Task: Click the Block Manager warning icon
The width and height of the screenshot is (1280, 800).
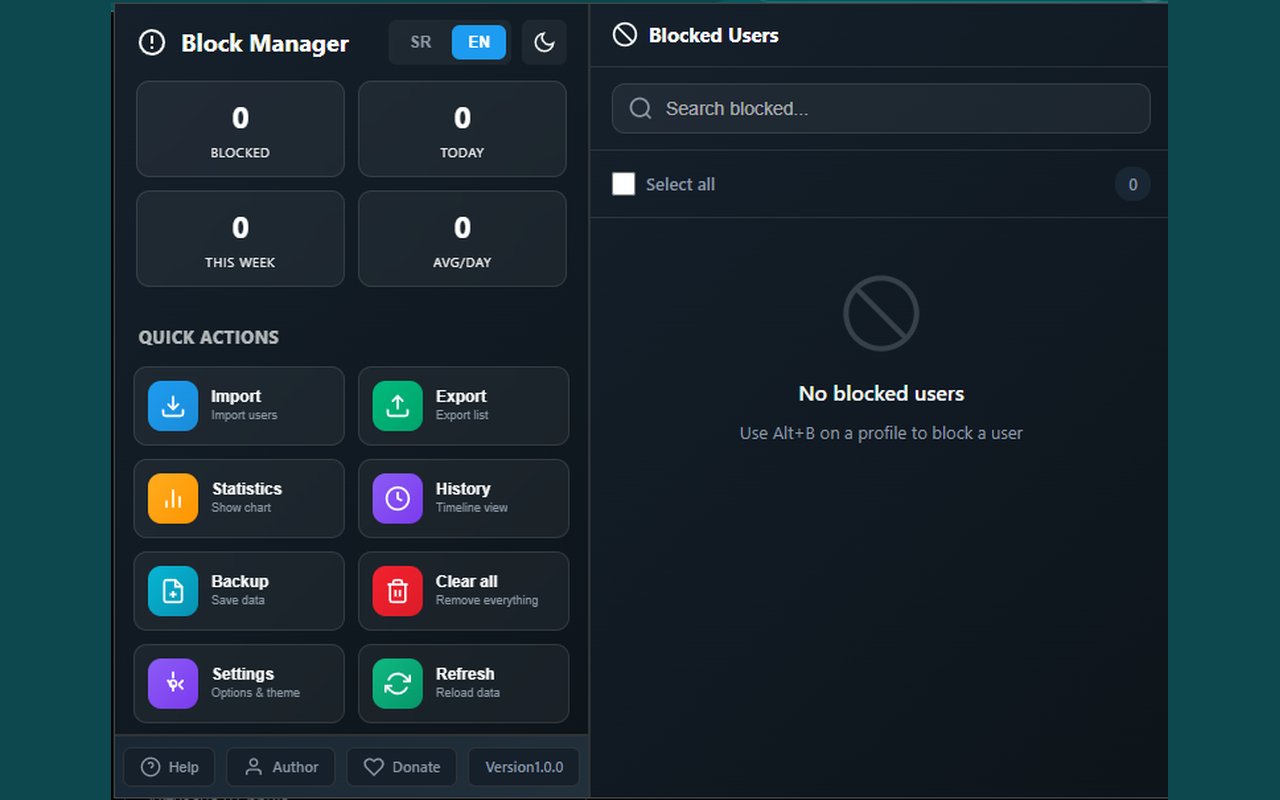Action: click(151, 42)
